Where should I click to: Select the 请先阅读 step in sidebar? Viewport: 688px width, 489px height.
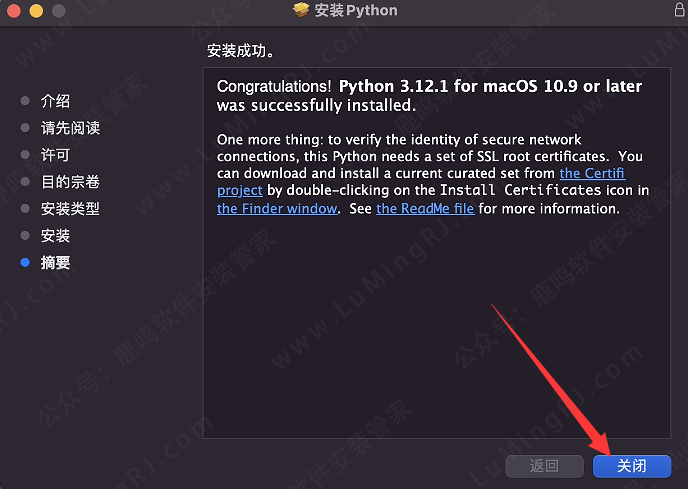70,128
